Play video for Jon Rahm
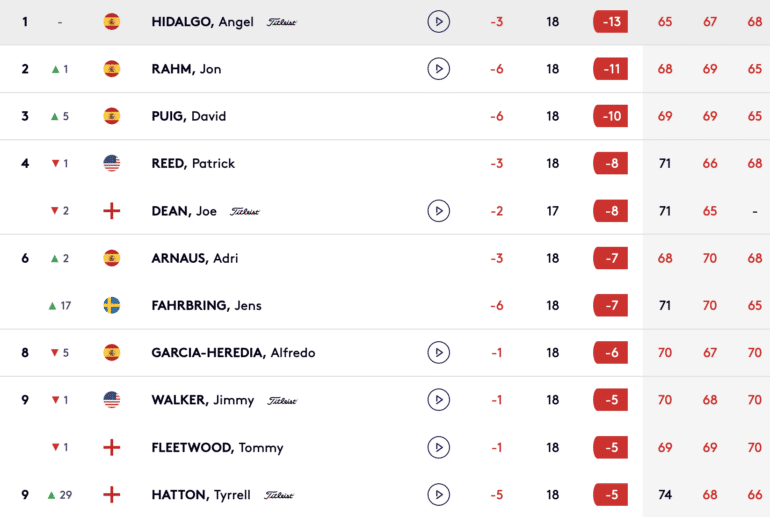The height and width of the screenshot is (517, 770). pos(439,69)
